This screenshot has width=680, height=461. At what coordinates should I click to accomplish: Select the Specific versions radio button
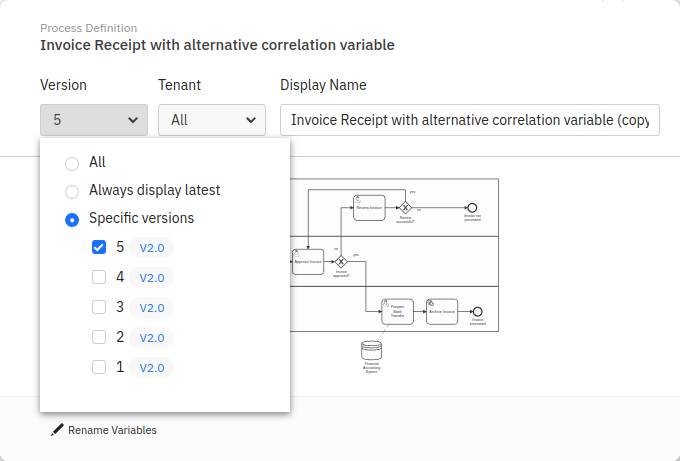tap(72, 219)
